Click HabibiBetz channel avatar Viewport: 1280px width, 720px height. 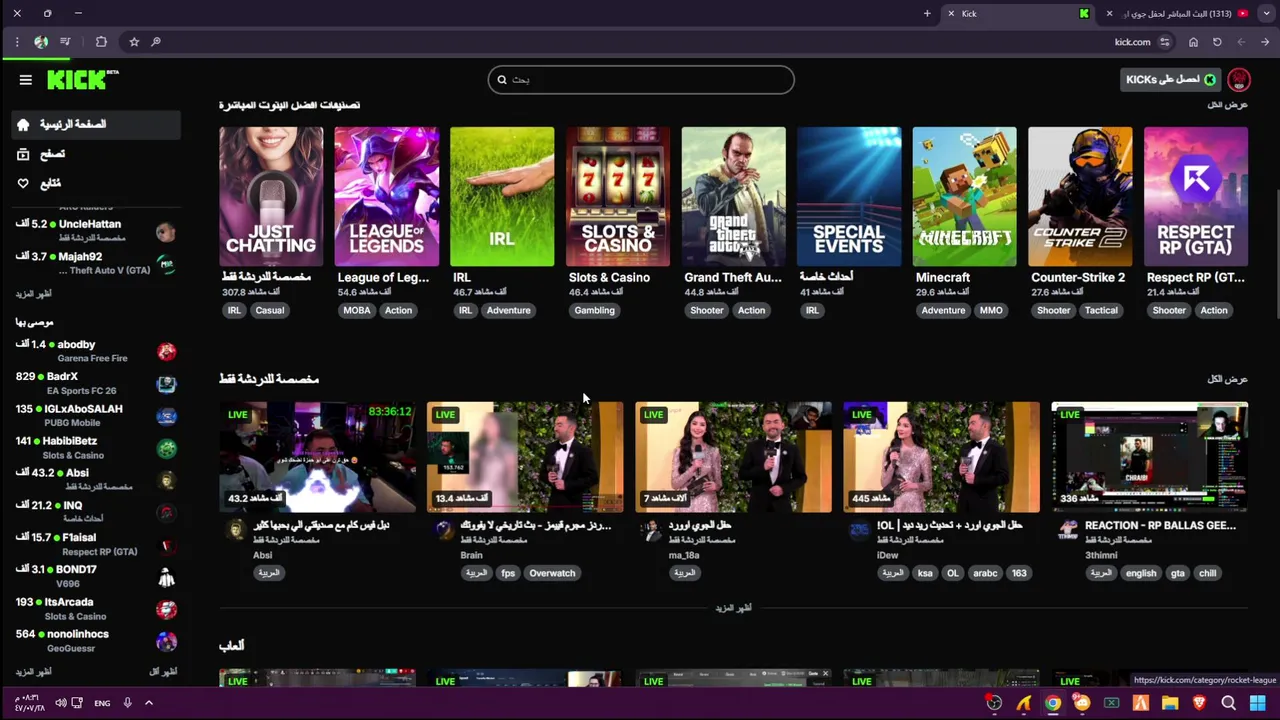(x=167, y=448)
